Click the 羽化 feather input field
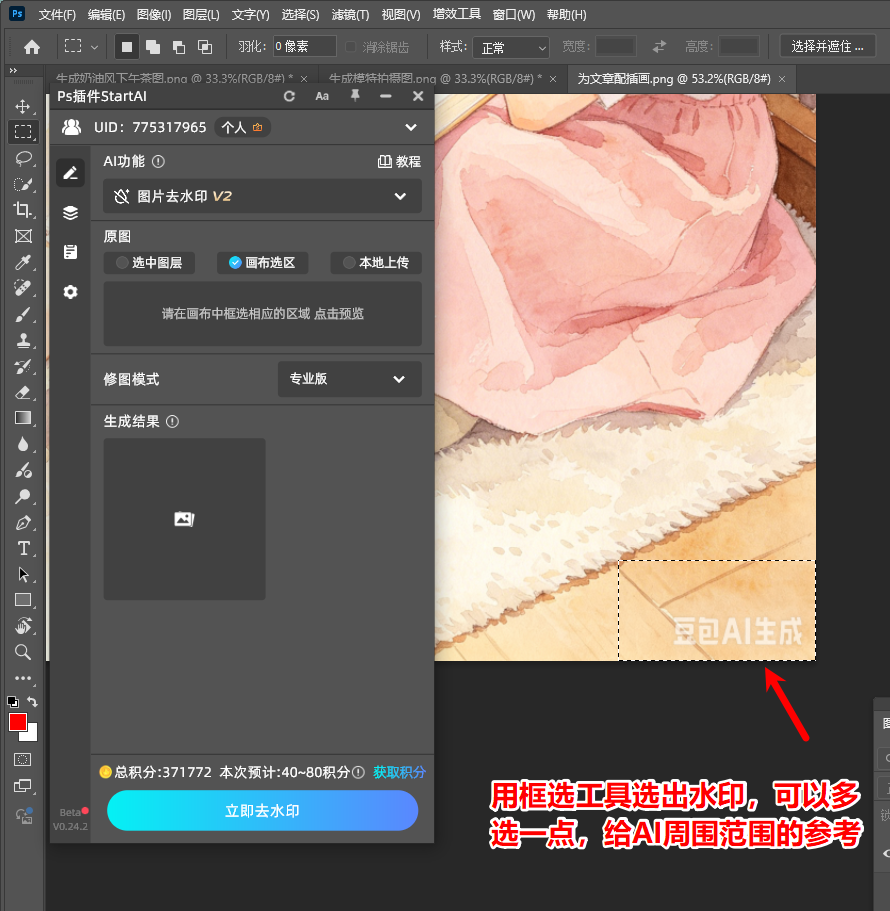890x911 pixels. click(304, 46)
